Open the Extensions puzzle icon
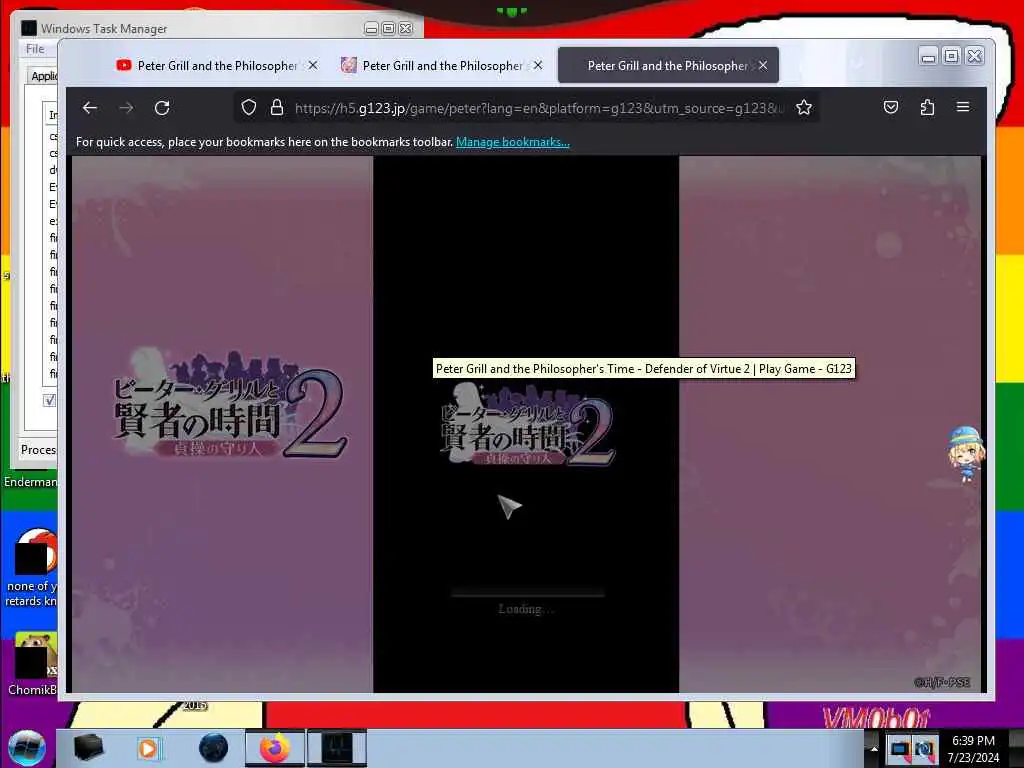Screen dimensions: 1024x768 coord(927,107)
